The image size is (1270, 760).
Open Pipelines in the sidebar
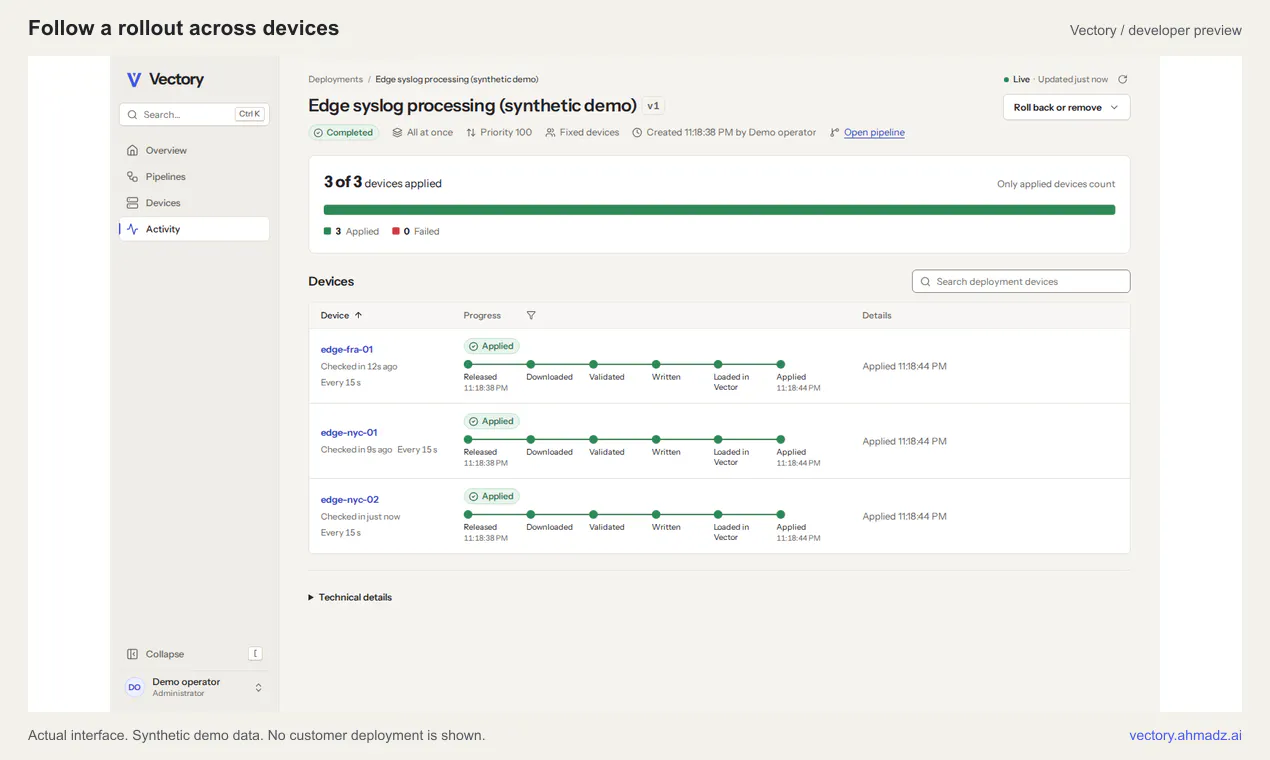point(194,177)
